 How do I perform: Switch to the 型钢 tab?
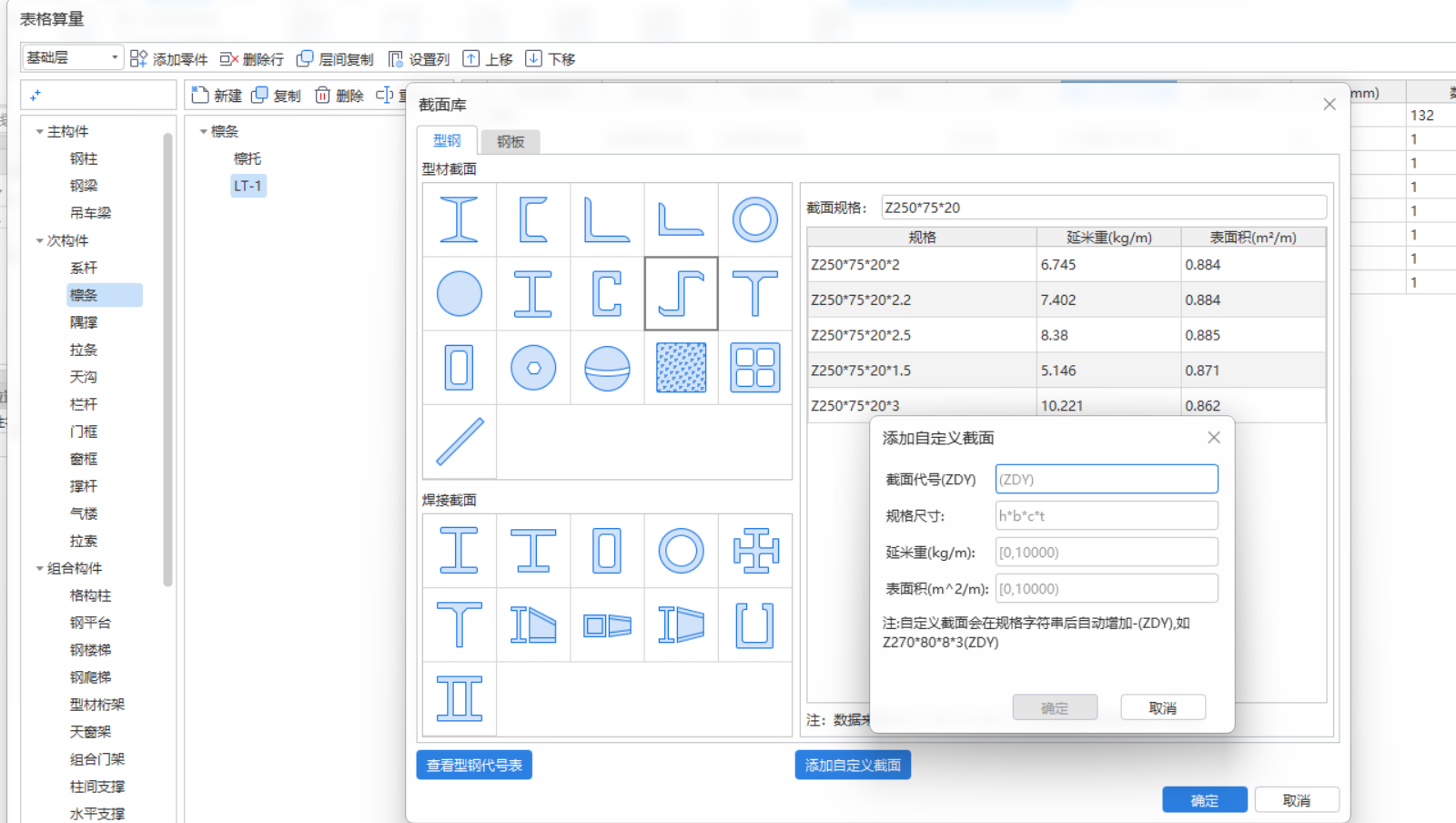point(447,140)
